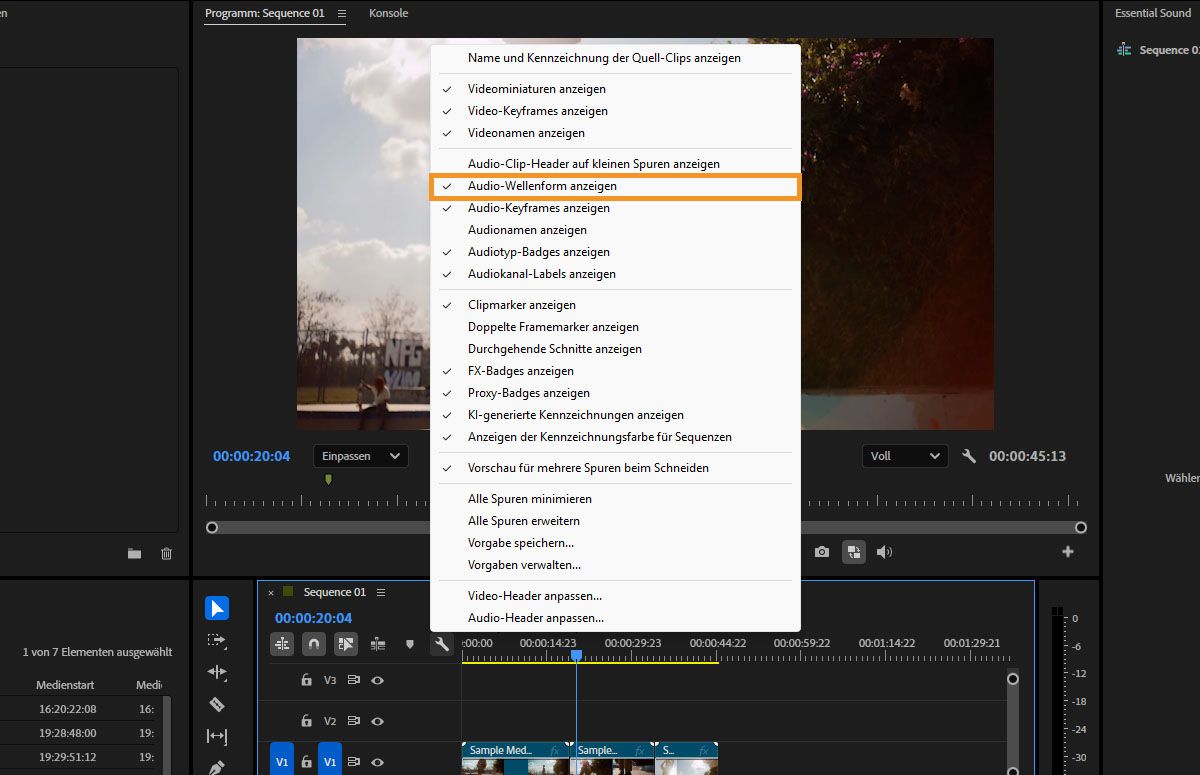Screen dimensions: 1200x775
Task: Open the Voll playback resolution dropdown
Action: pos(904,455)
